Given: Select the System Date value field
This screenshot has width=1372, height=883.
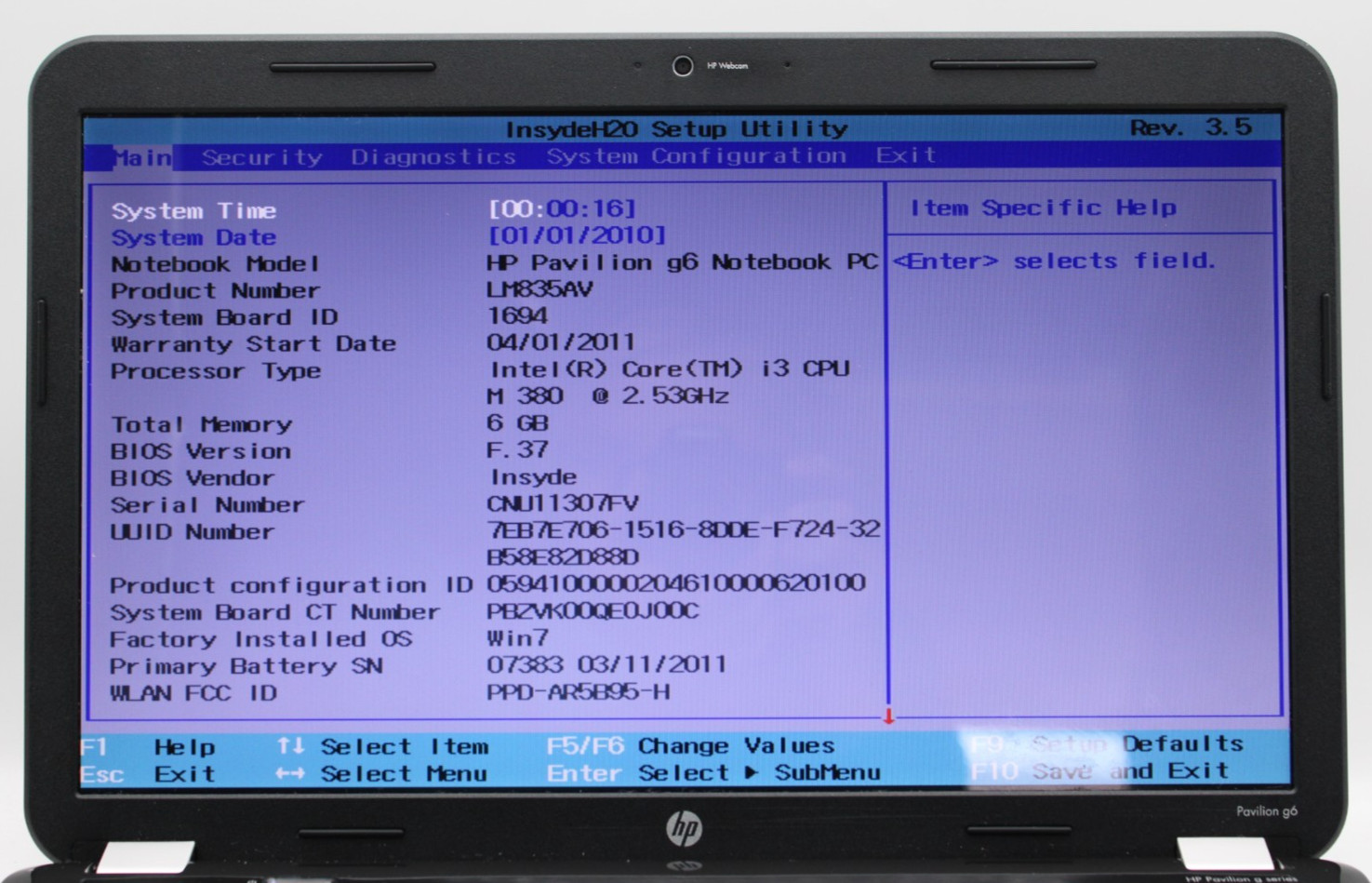Looking at the screenshot, I should (x=578, y=235).
